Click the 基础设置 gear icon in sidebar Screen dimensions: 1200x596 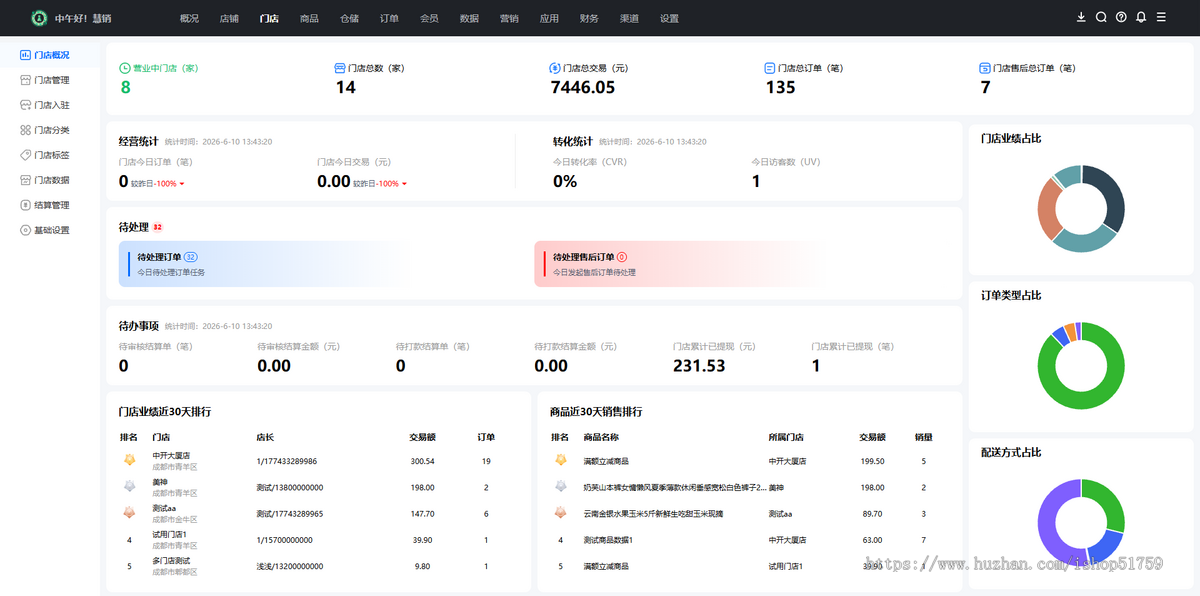coord(25,230)
